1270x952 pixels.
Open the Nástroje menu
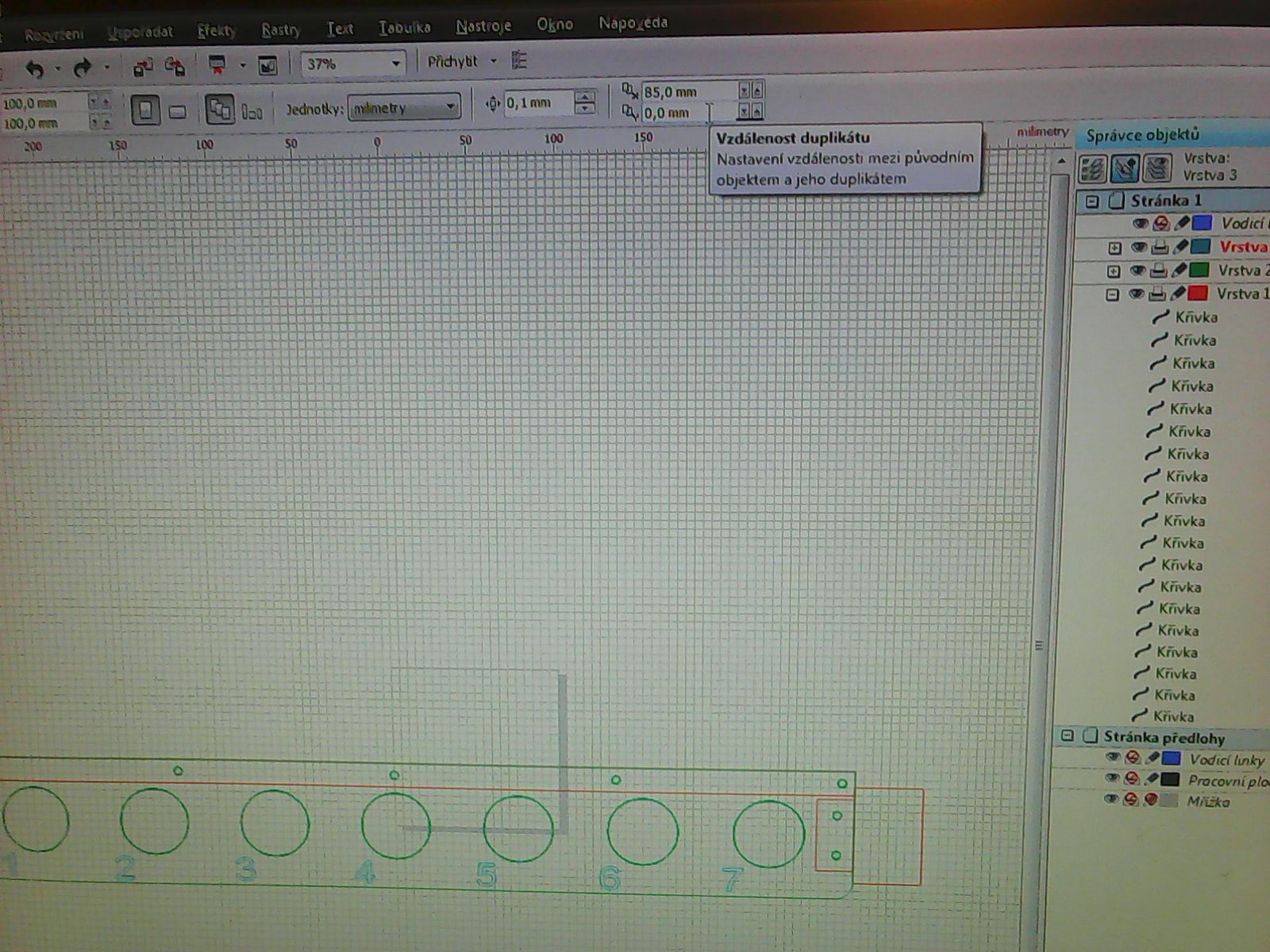pos(483,26)
